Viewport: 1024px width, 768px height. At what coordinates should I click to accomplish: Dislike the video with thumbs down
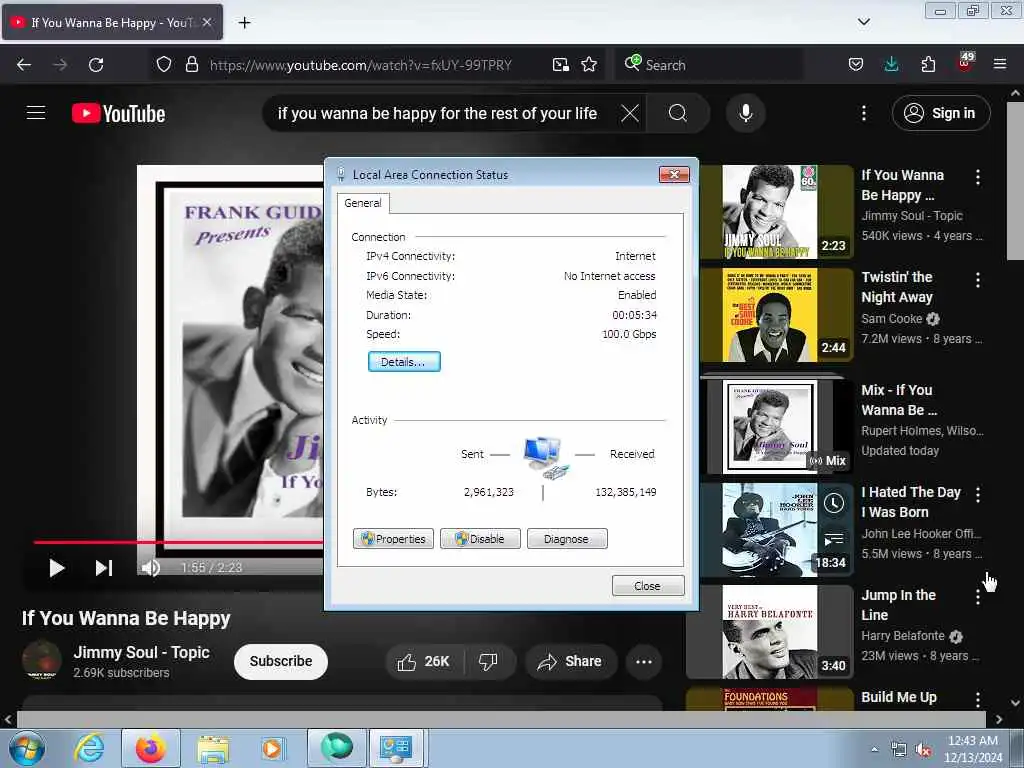tap(488, 662)
